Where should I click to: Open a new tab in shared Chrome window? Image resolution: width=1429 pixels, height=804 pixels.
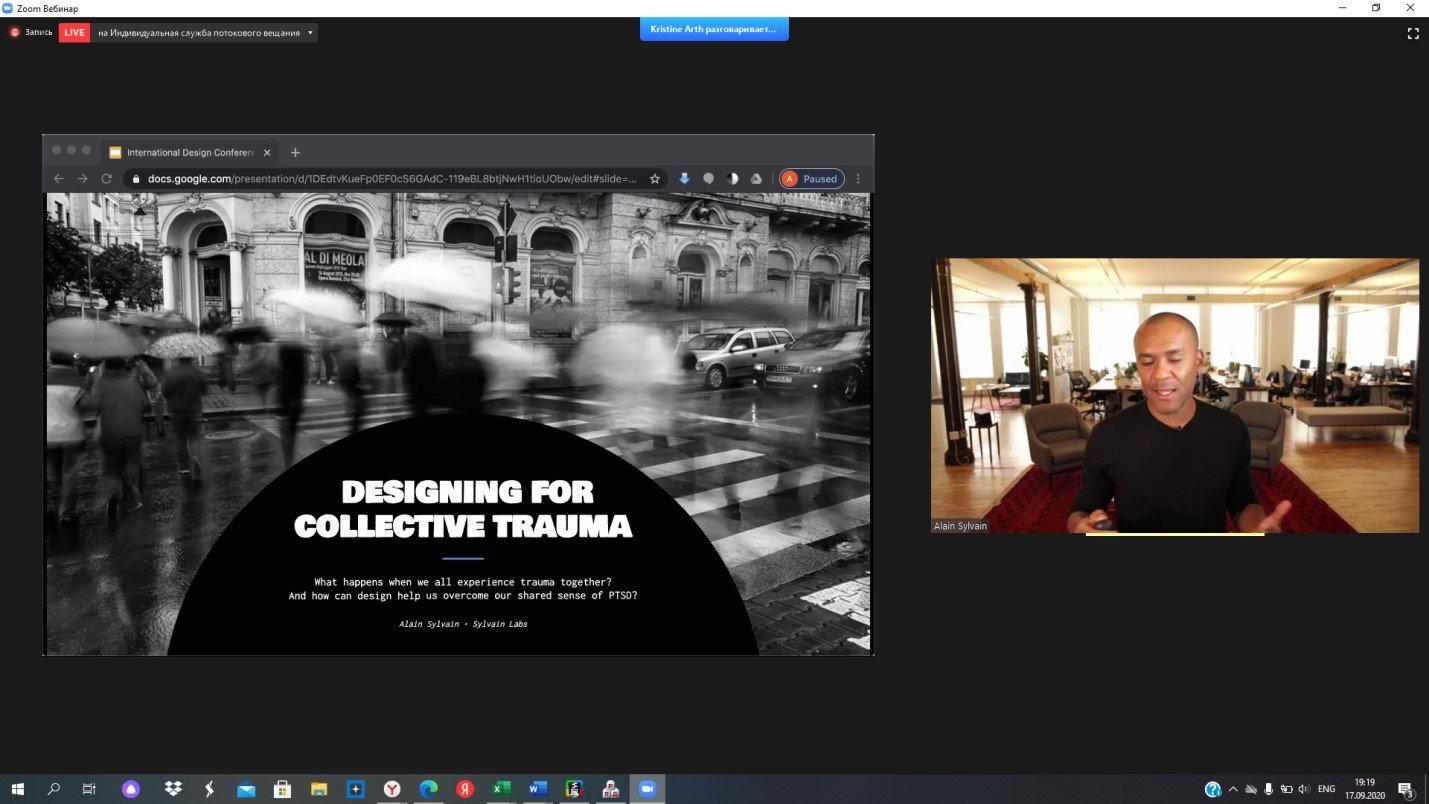(295, 152)
